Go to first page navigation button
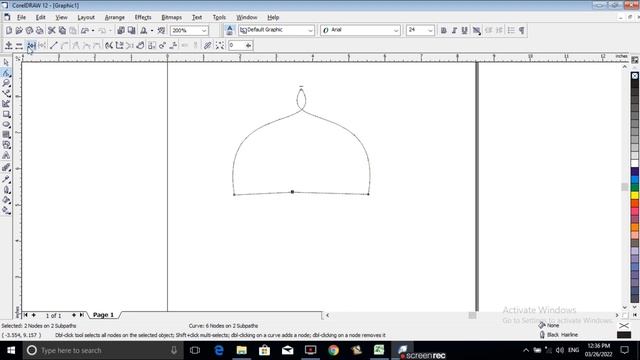 point(26,315)
